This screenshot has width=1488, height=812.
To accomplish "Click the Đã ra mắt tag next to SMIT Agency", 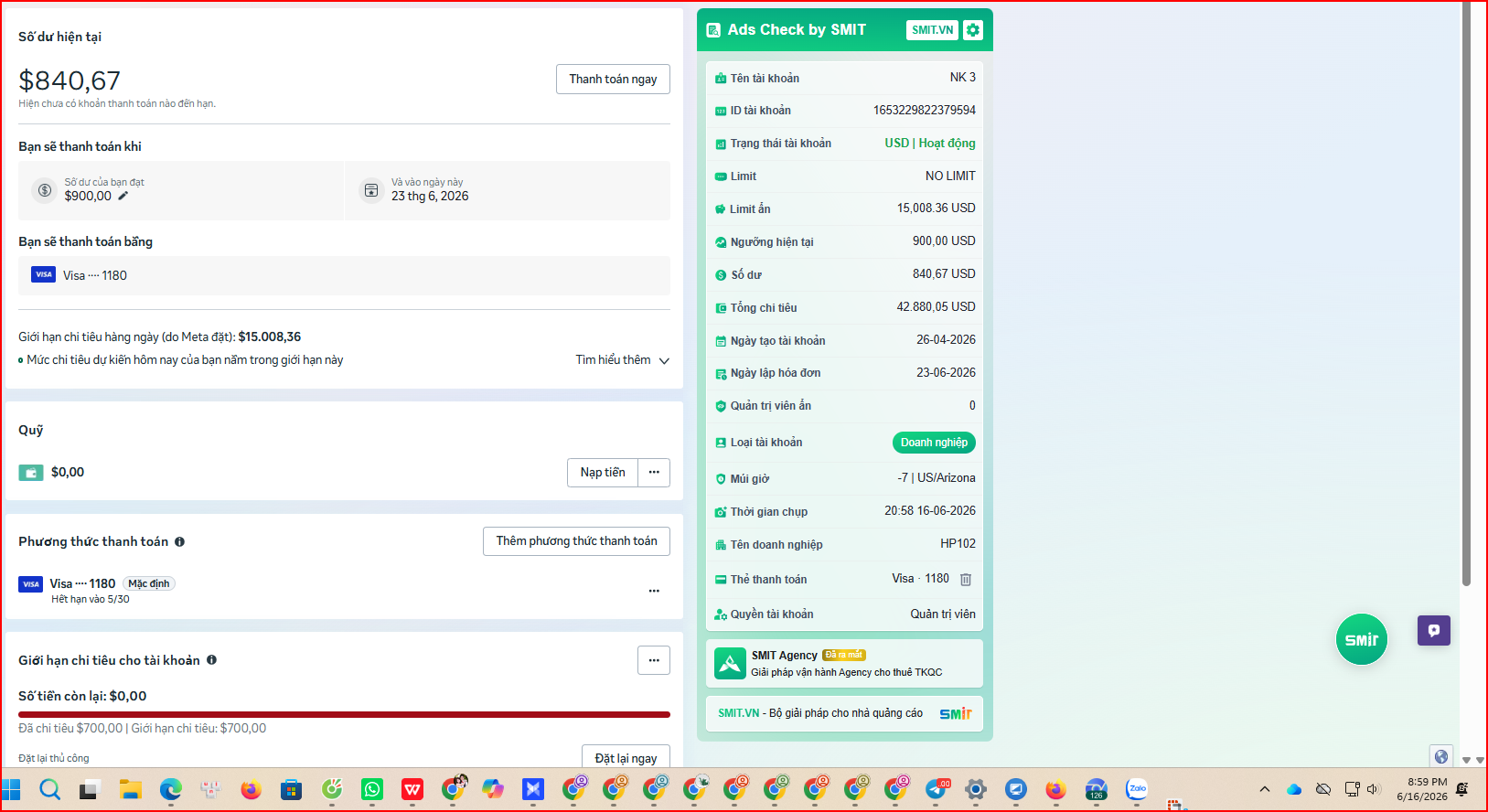I will [x=843, y=655].
